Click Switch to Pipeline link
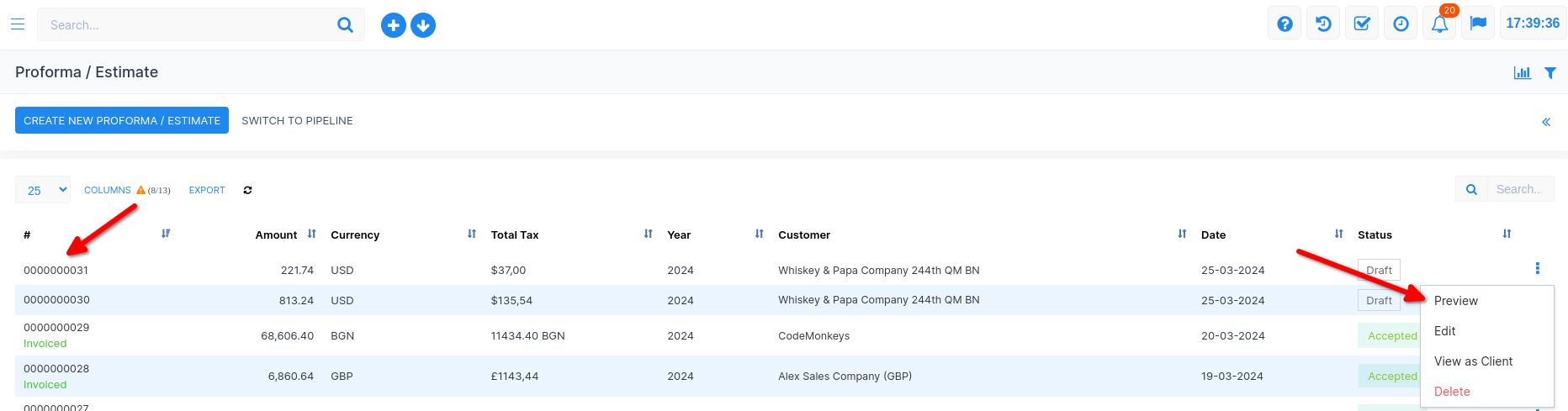Viewport: 1568px width, 411px height. point(297,120)
